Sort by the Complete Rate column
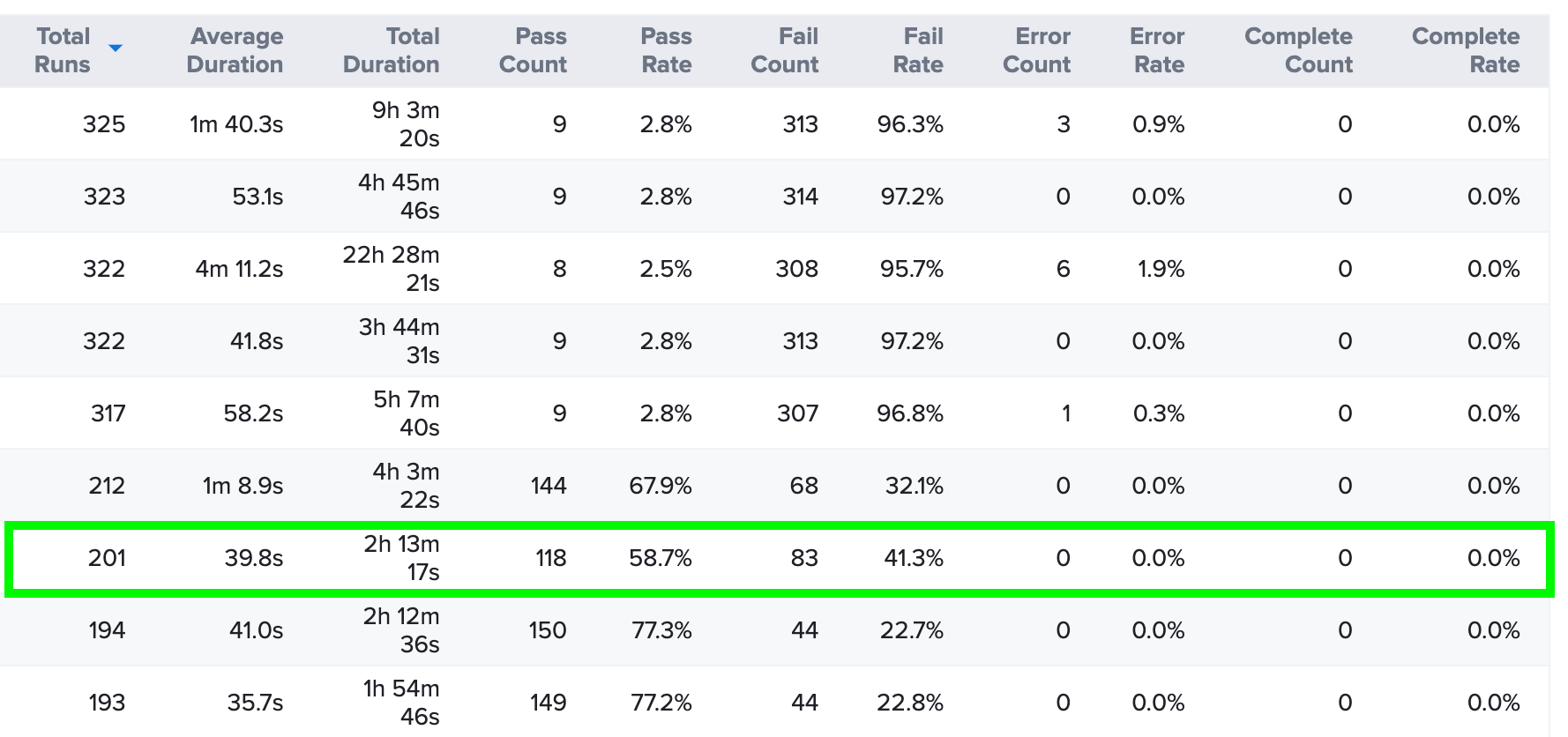The image size is (1568, 737). (1465, 50)
